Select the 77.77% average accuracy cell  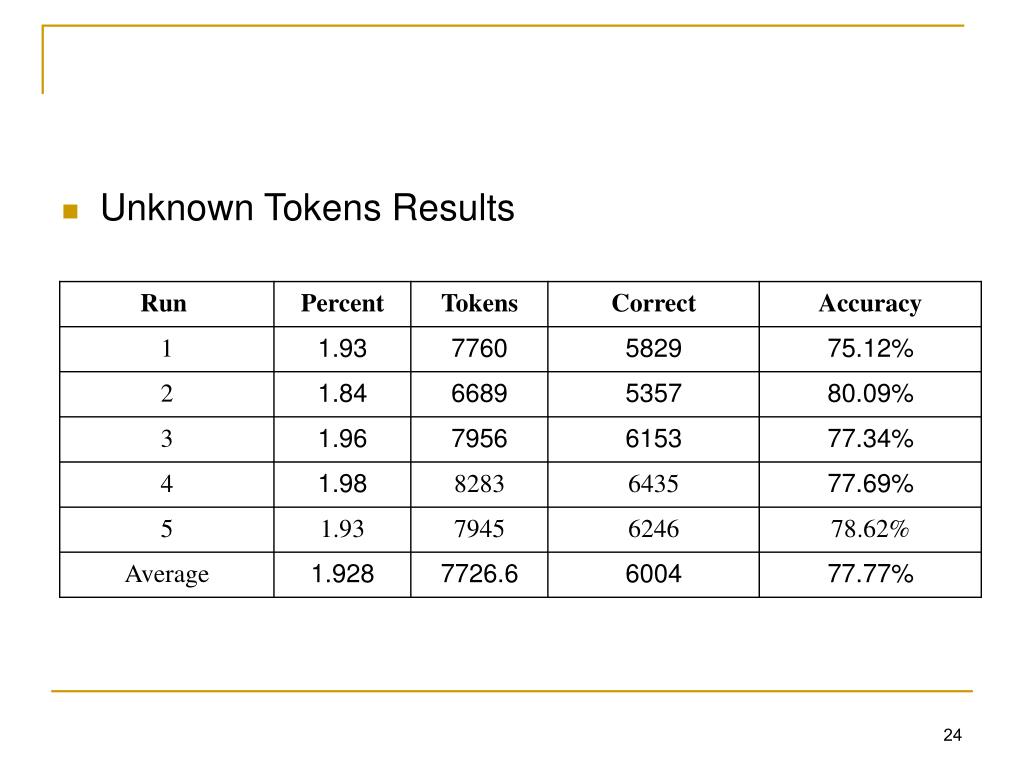[x=870, y=575]
